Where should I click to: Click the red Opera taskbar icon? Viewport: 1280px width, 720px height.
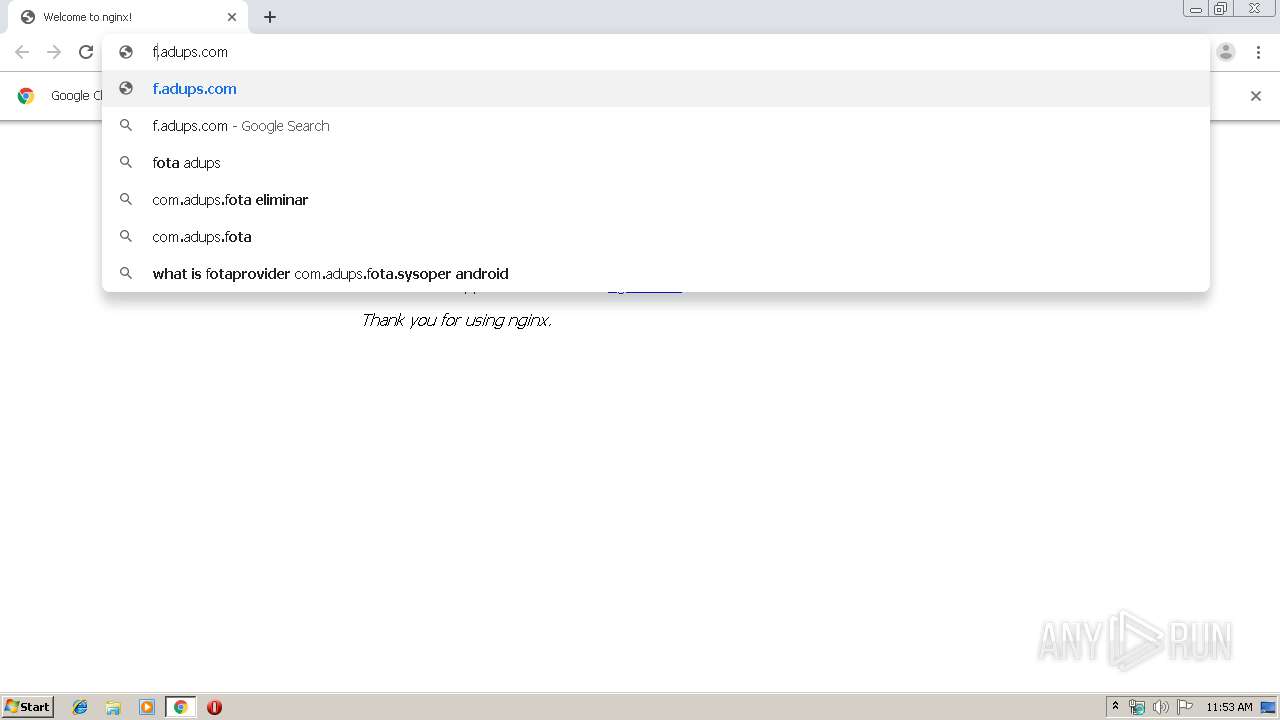[x=214, y=707]
